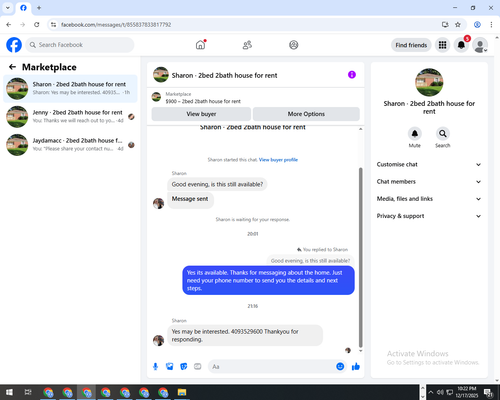The image size is (500, 400).
Task: Click the More Options button
Action: 306,114
